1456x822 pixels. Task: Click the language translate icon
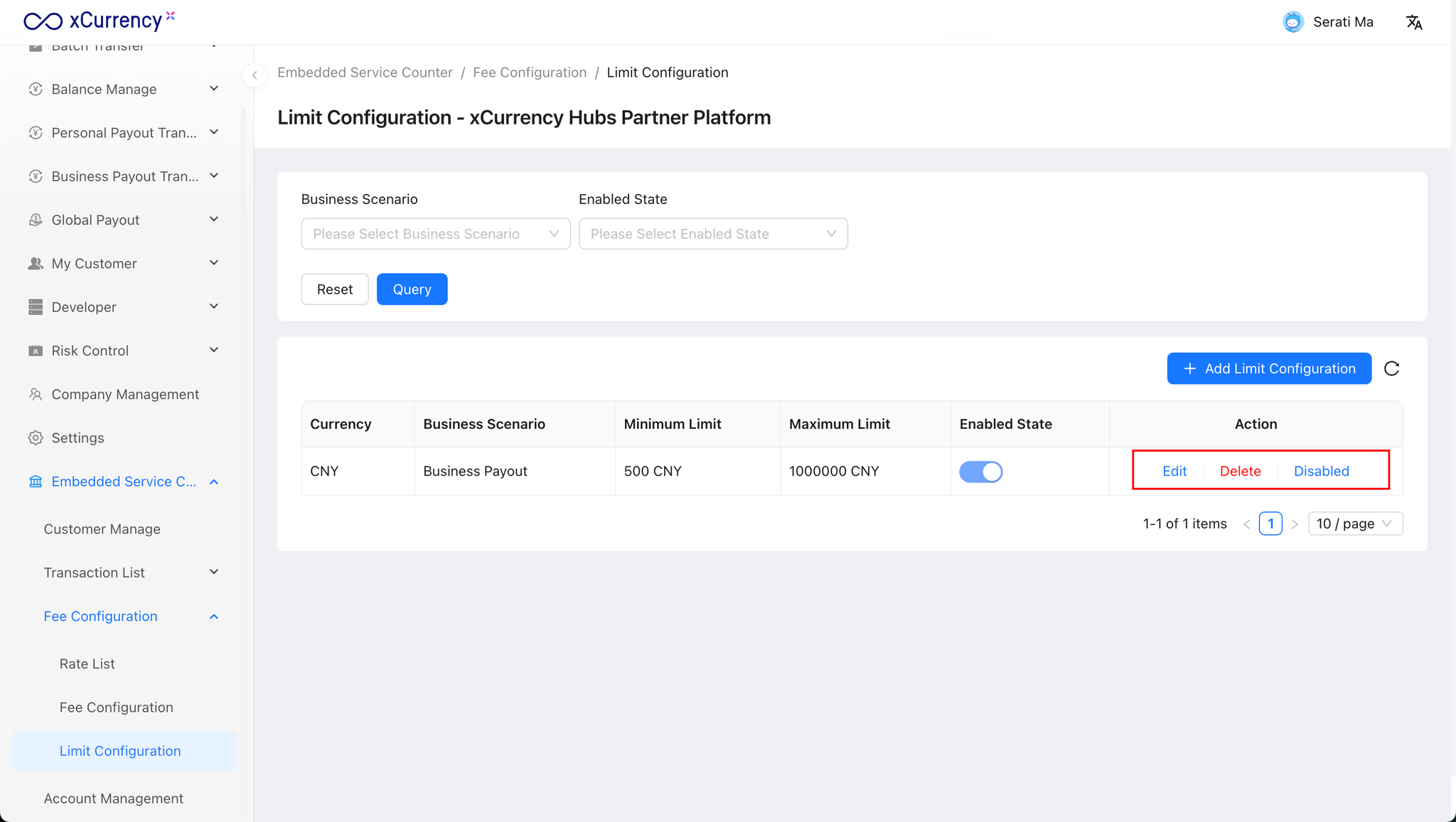[1414, 22]
